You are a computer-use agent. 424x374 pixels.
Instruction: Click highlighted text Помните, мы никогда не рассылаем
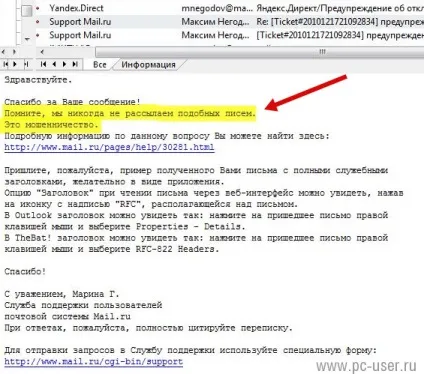coord(130,114)
